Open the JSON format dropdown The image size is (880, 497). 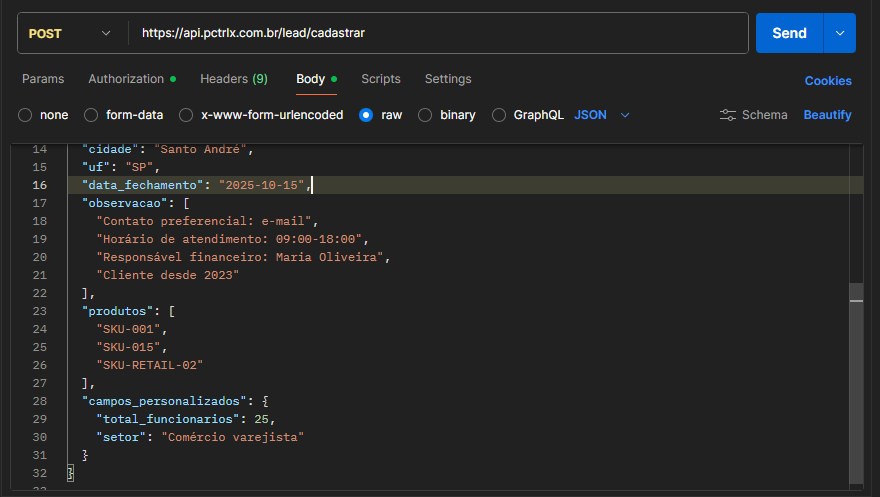[602, 115]
